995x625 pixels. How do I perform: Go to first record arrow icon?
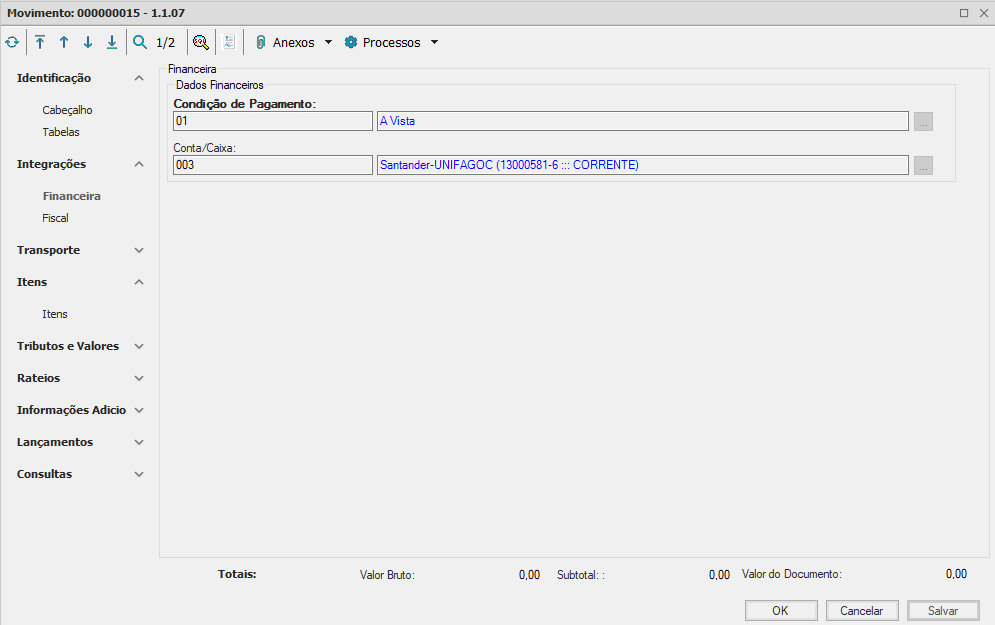40,43
